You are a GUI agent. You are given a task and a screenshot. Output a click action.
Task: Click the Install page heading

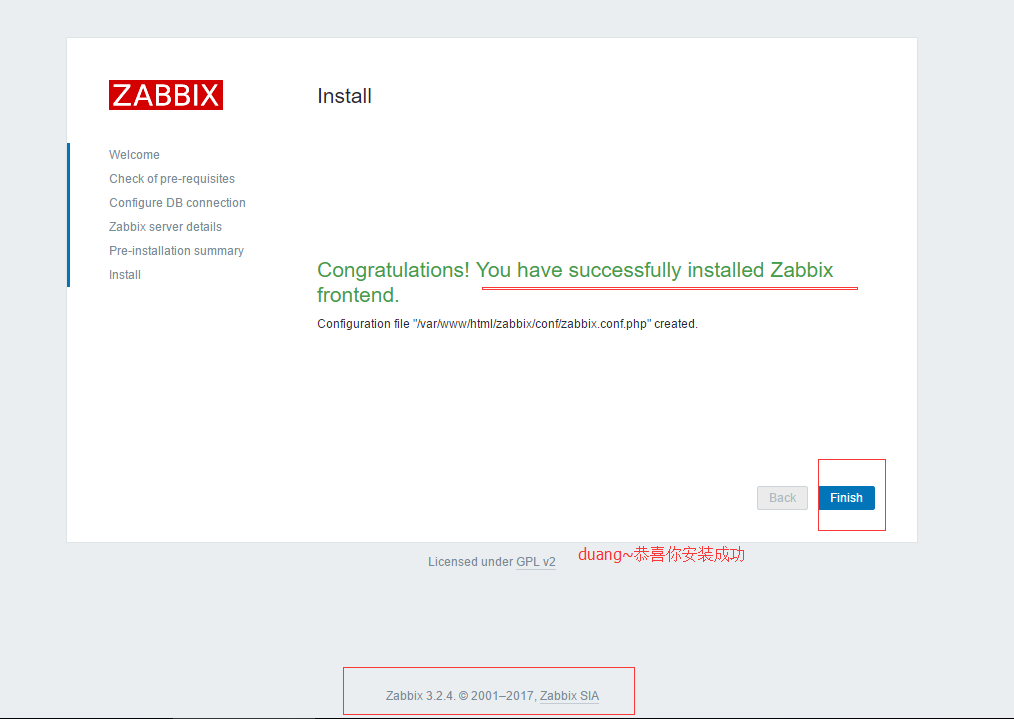[344, 96]
